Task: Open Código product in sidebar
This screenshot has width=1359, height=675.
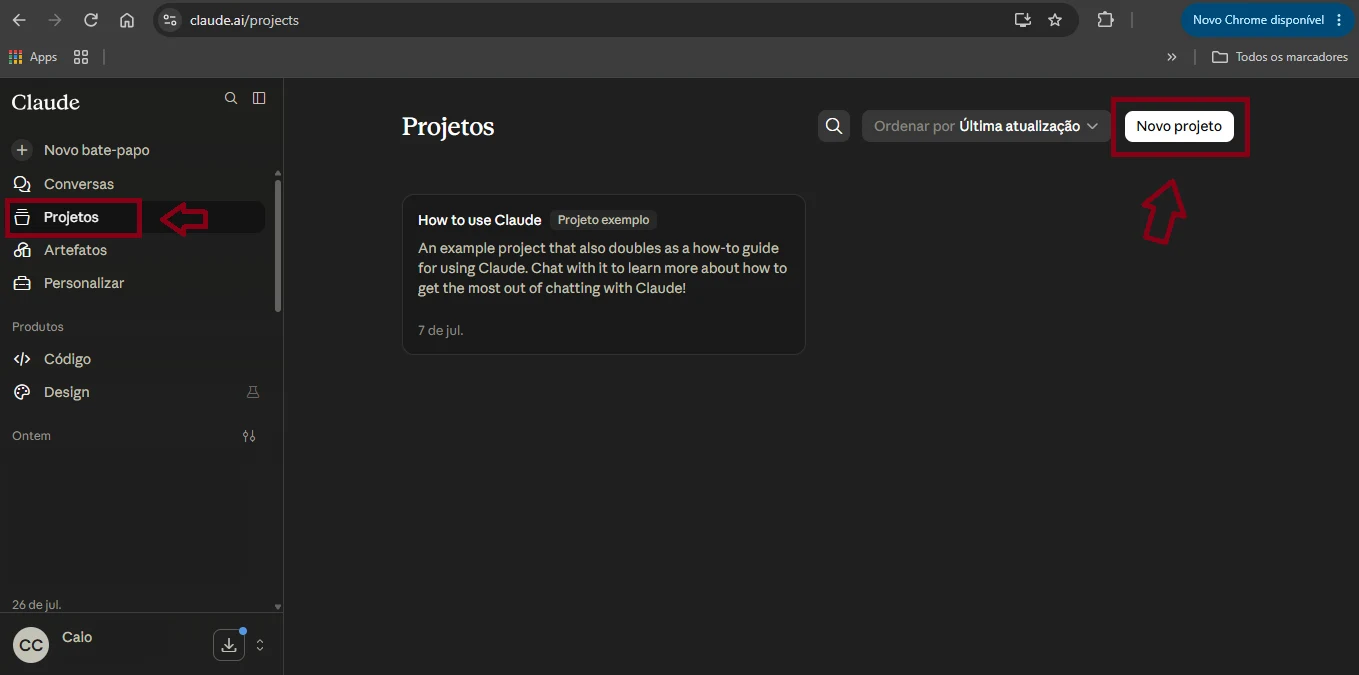Action: pyautogui.click(x=135, y=359)
